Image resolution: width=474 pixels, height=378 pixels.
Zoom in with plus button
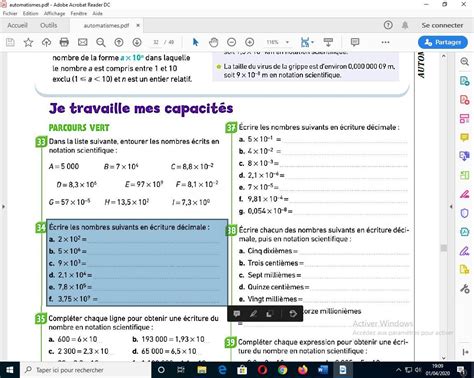click(x=250, y=42)
